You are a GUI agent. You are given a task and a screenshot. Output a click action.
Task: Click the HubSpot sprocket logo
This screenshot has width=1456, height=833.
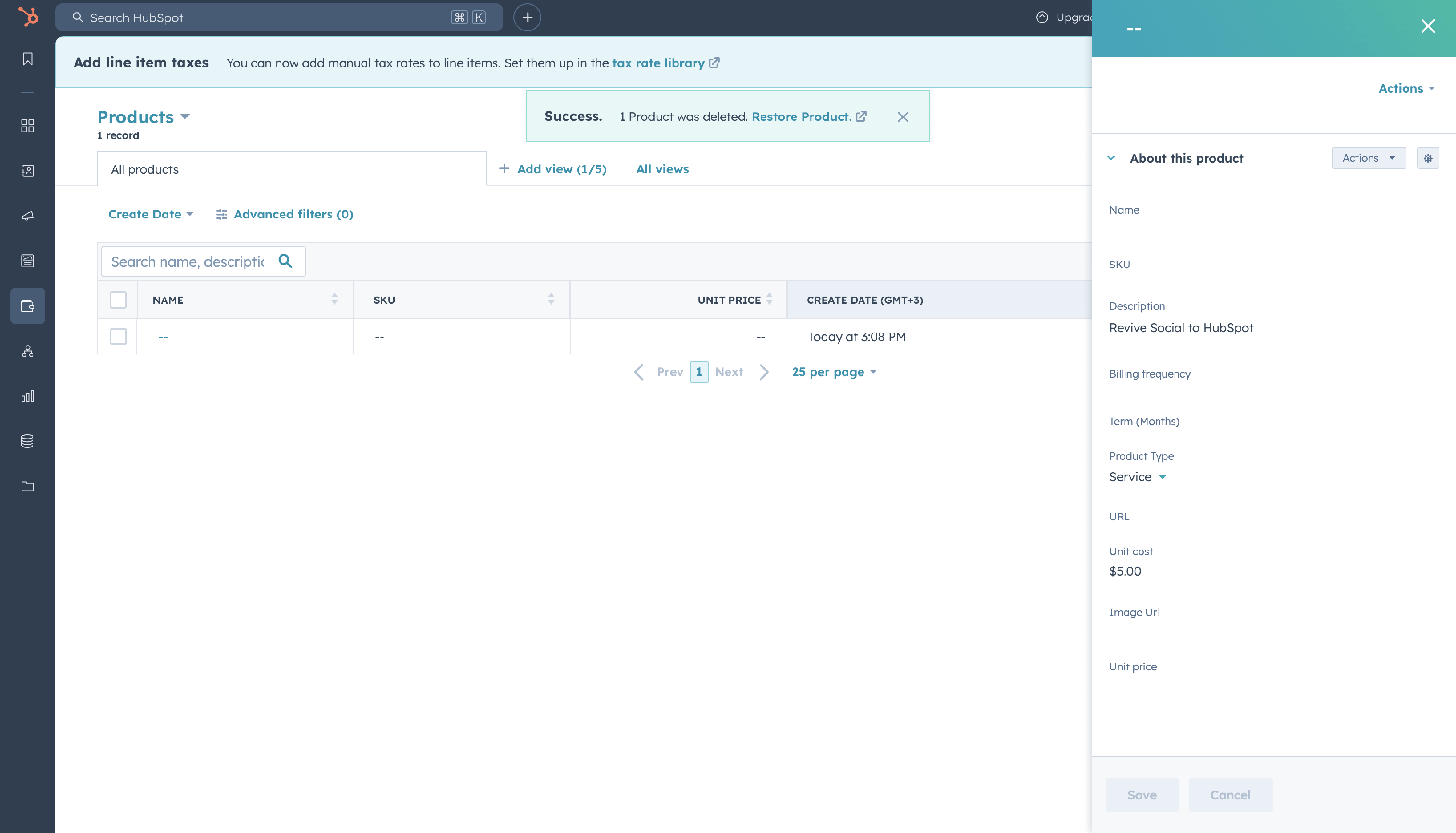pos(28,17)
